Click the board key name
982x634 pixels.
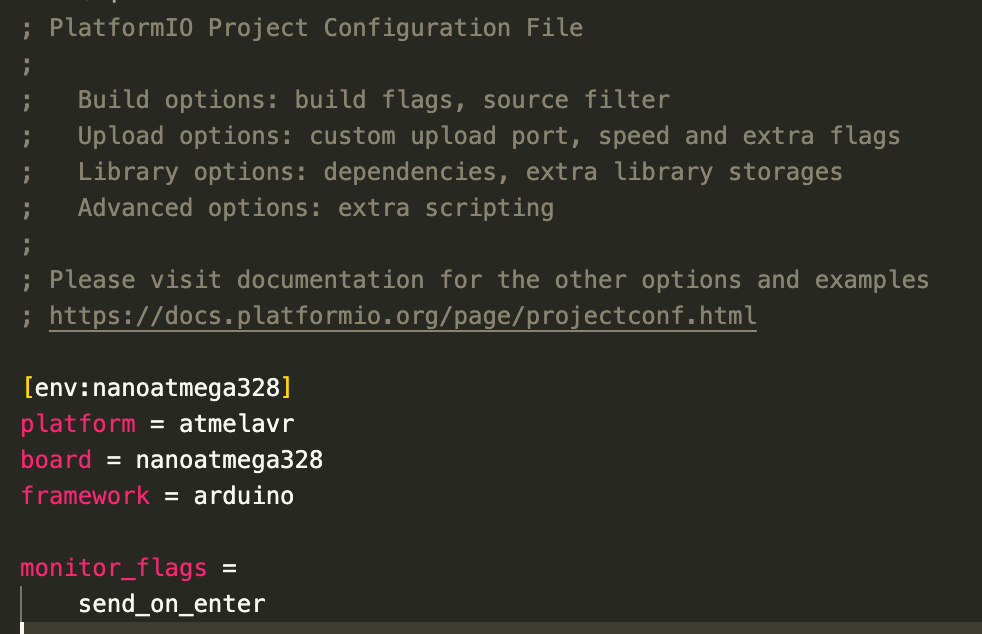(x=56, y=460)
